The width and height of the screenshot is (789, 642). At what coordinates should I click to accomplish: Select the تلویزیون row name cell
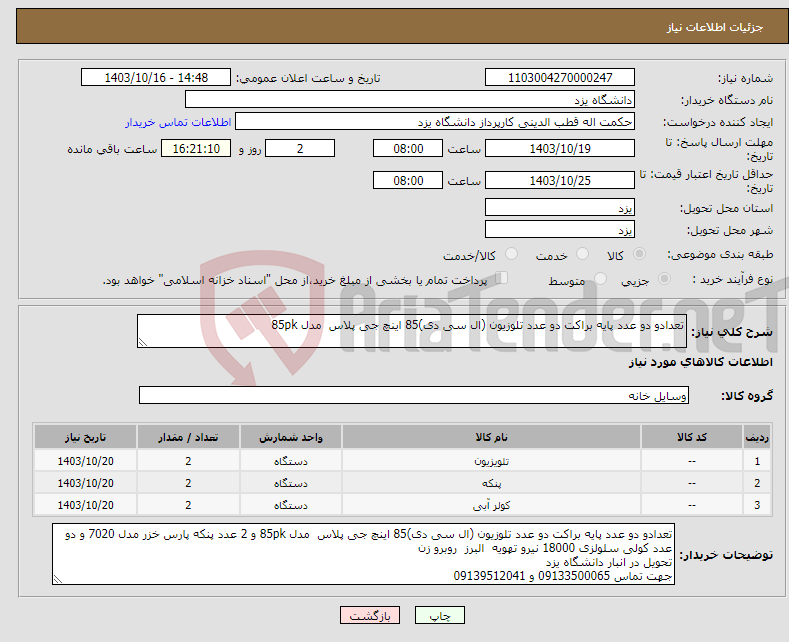click(x=491, y=461)
